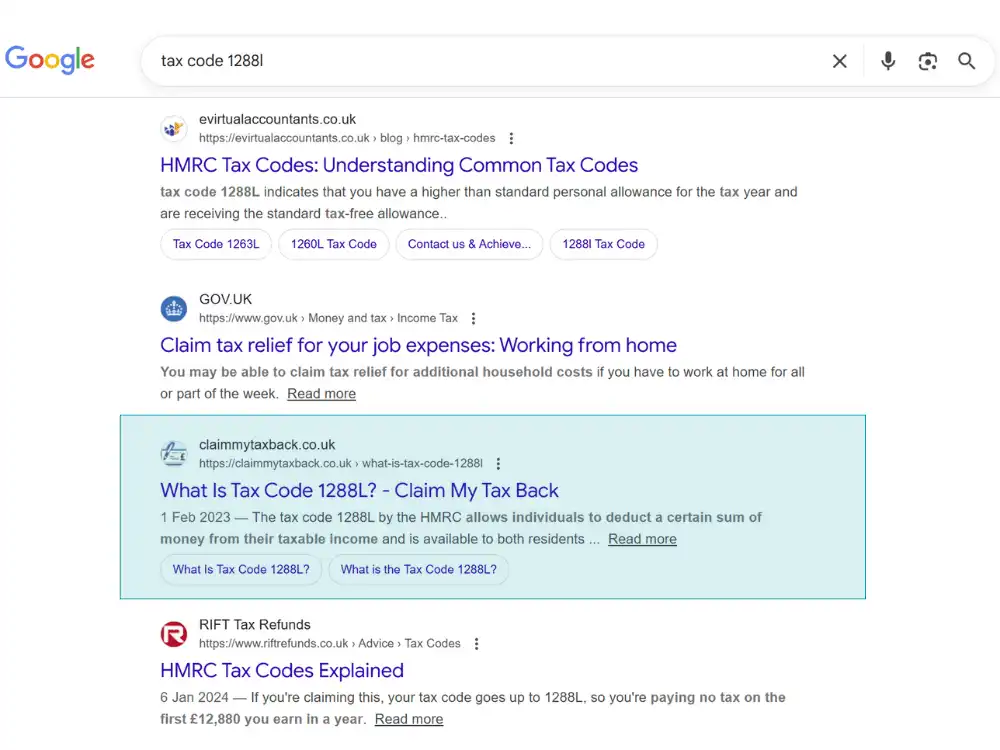Open the HMRC Tax Codes: Understanding Common Tax Codes link
The height and width of the screenshot is (750, 1000).
point(400,165)
